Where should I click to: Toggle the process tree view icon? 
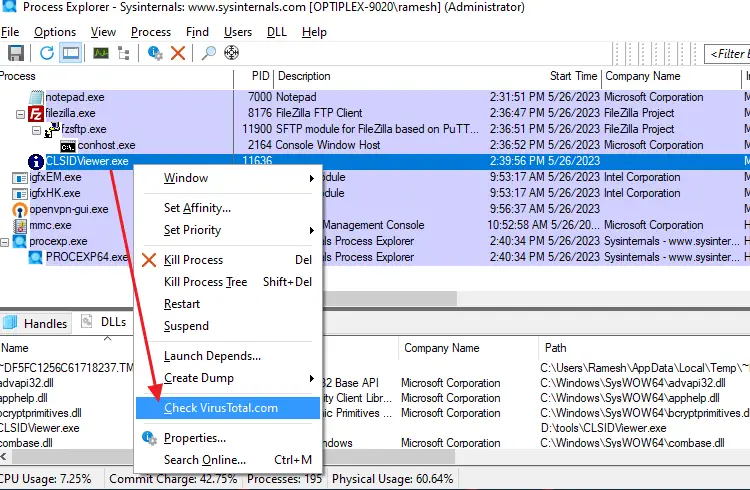pyautogui.click(x=125, y=53)
